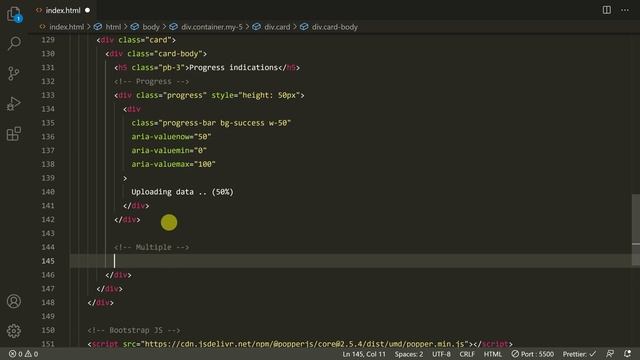Click the vertical scrollbar thumb

tap(636, 230)
